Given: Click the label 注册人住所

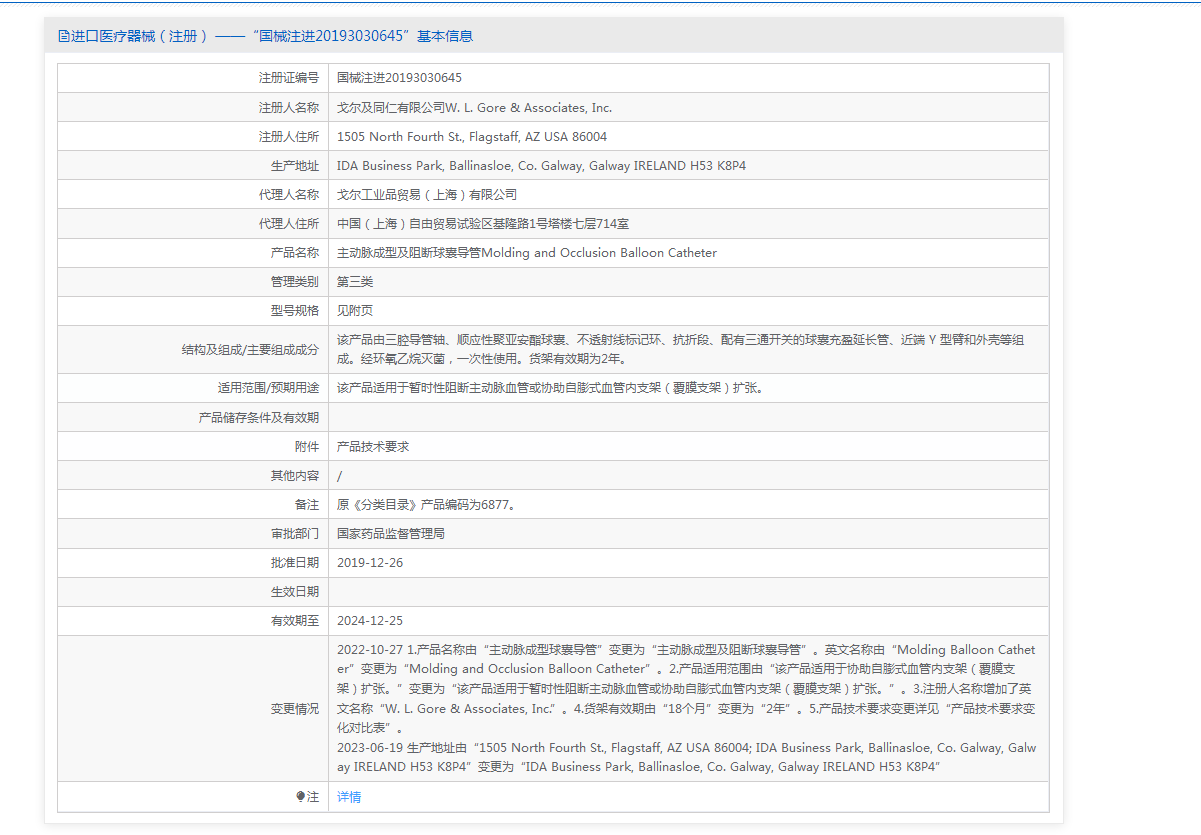Looking at the screenshot, I should click(x=289, y=136).
